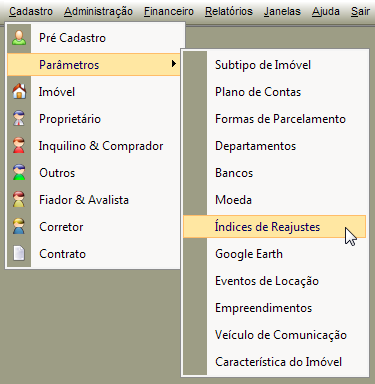Select Característica do Imóvel in submenu
Viewport: 375px width, 384px height.
[x=275, y=362]
